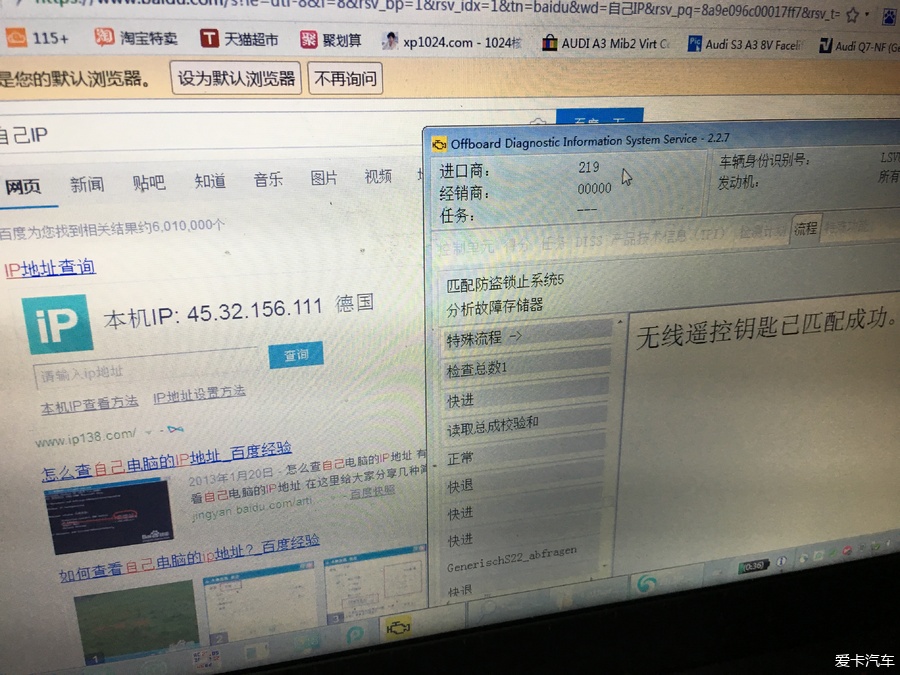
Task: Open 如何查看自己电脑的ip地址?_百度经验 result
Action: pyautogui.click(x=189, y=557)
